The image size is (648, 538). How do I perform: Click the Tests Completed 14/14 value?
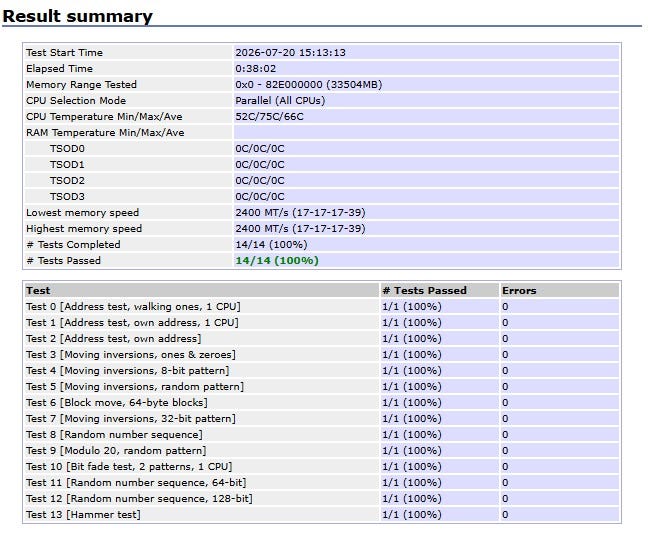[271, 245]
